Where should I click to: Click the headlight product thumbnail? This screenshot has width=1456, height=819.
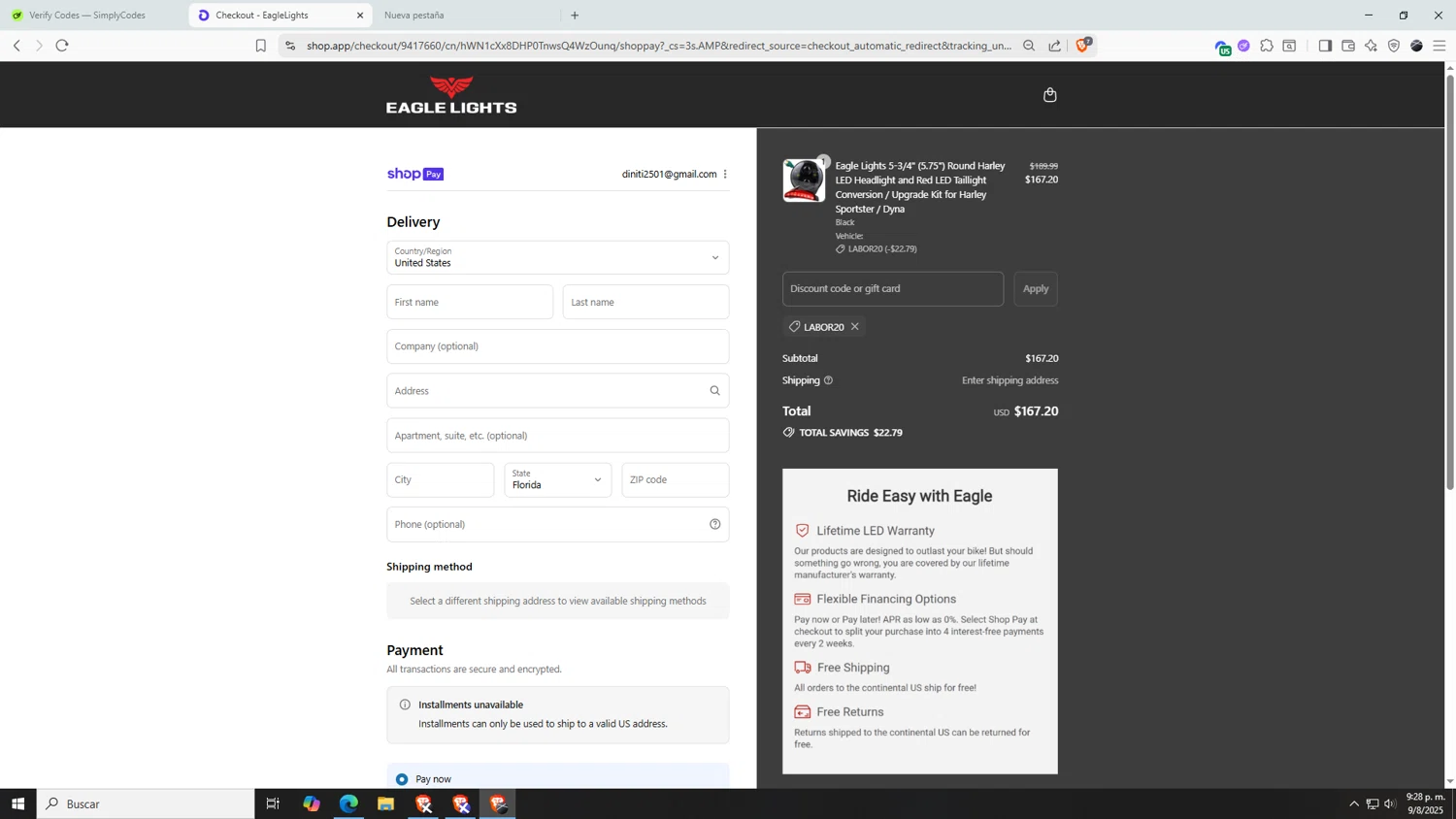tap(804, 180)
